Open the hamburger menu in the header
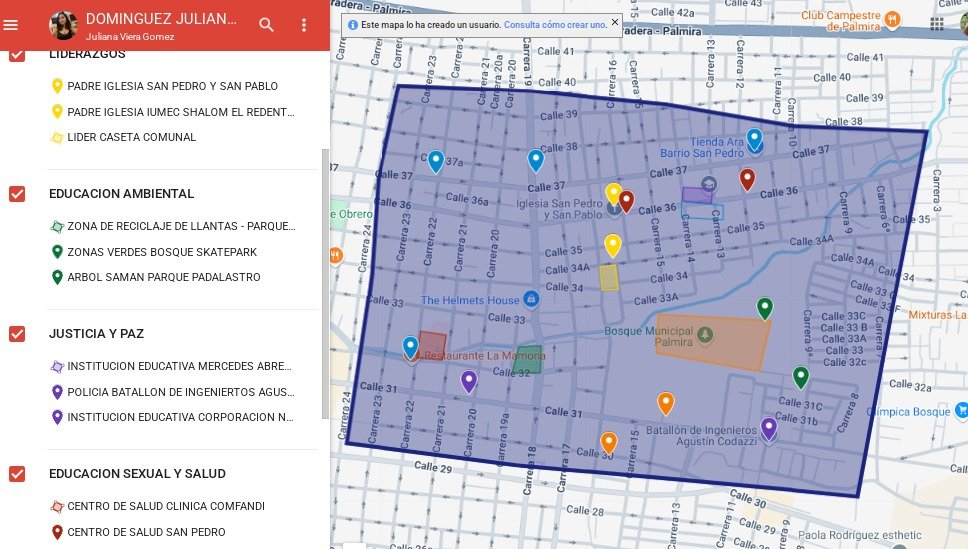This screenshot has width=968, height=549. pos(10,25)
